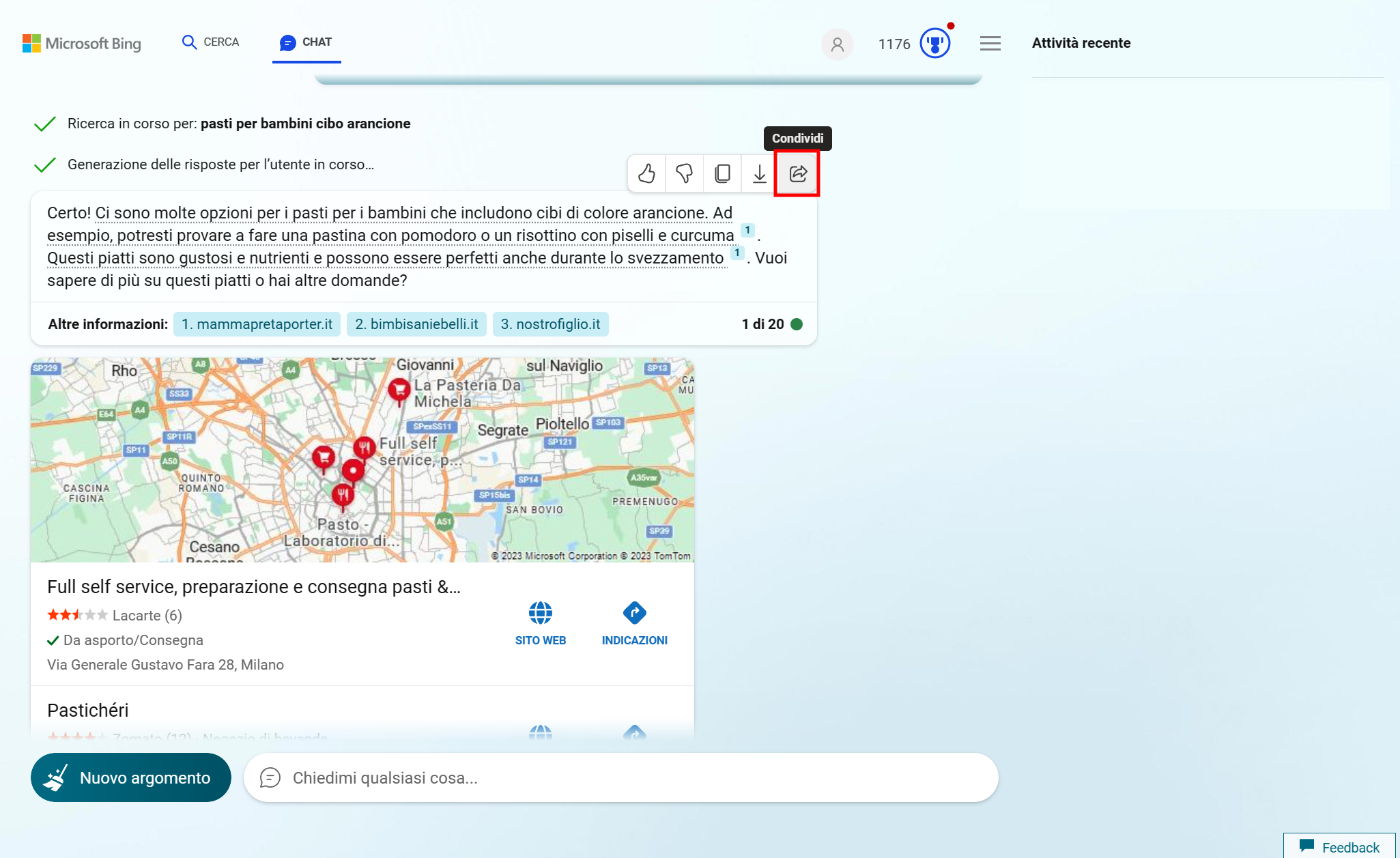Click the Chiedimi qualsiasi cosa input field

point(614,777)
